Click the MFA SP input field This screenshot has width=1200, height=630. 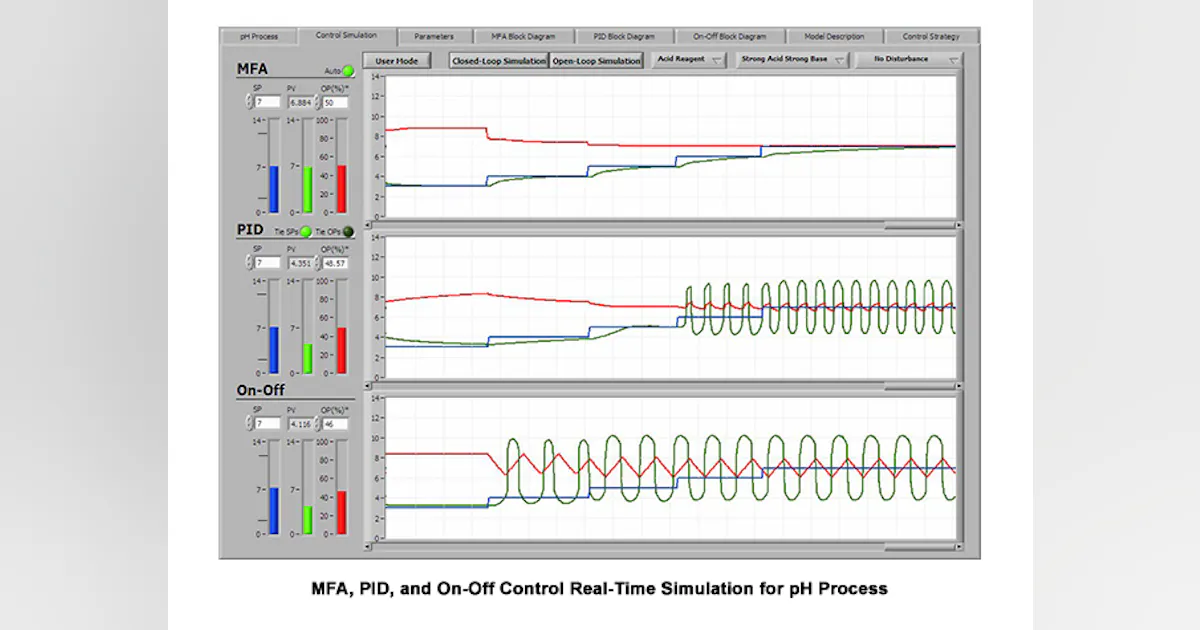coord(267,102)
